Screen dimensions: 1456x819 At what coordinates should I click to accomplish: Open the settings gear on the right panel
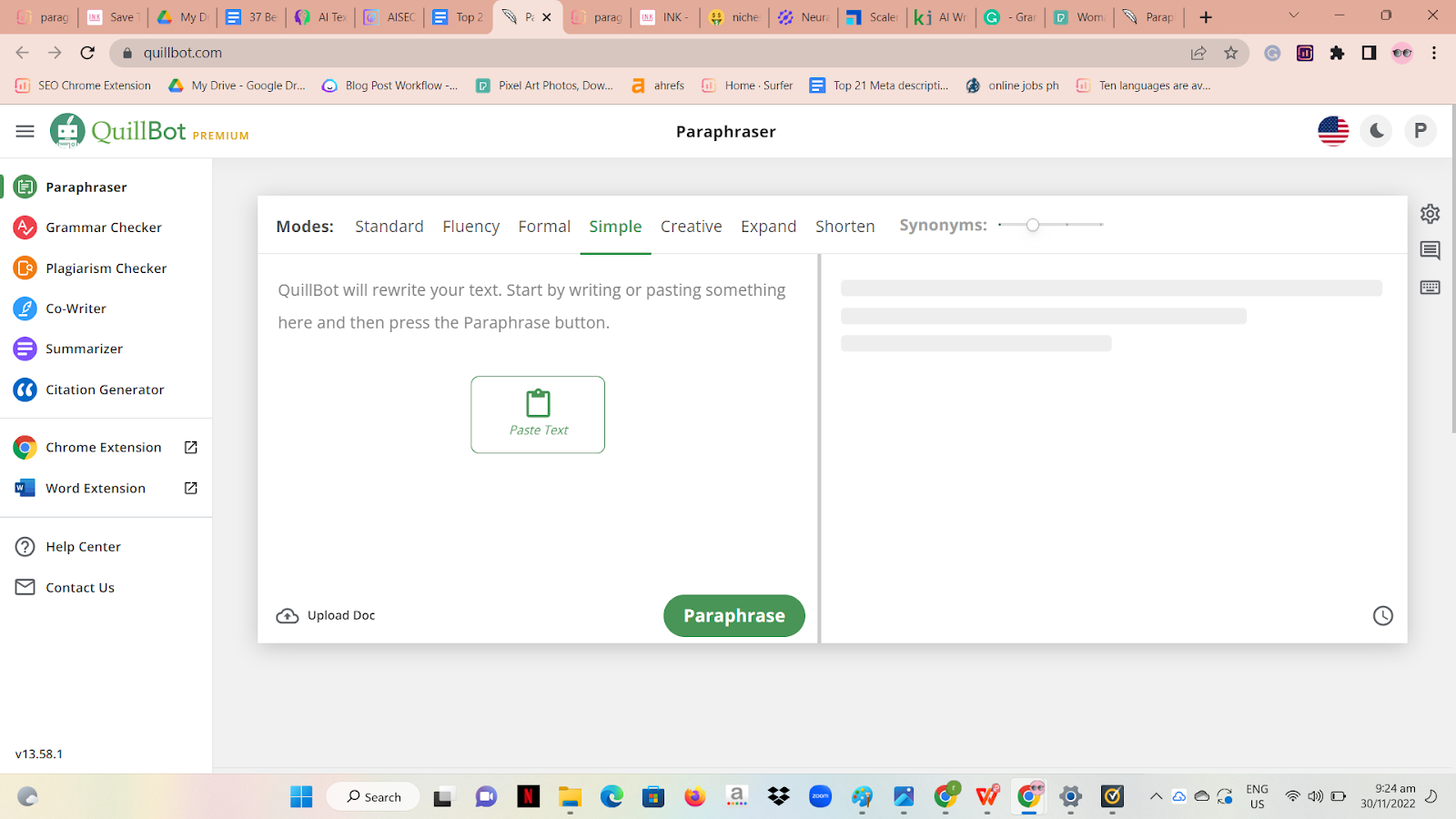pyautogui.click(x=1431, y=214)
